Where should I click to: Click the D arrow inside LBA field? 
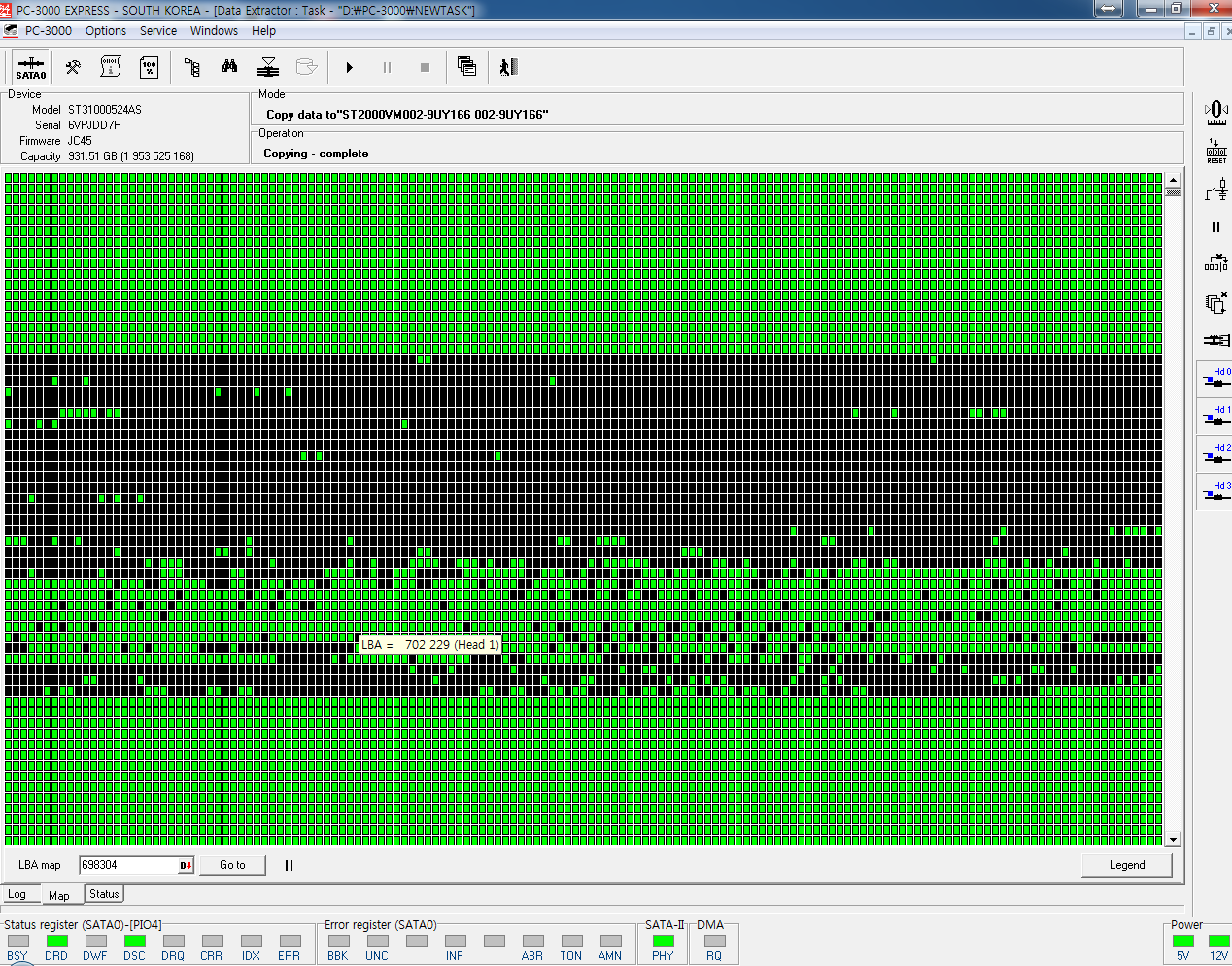[187, 865]
